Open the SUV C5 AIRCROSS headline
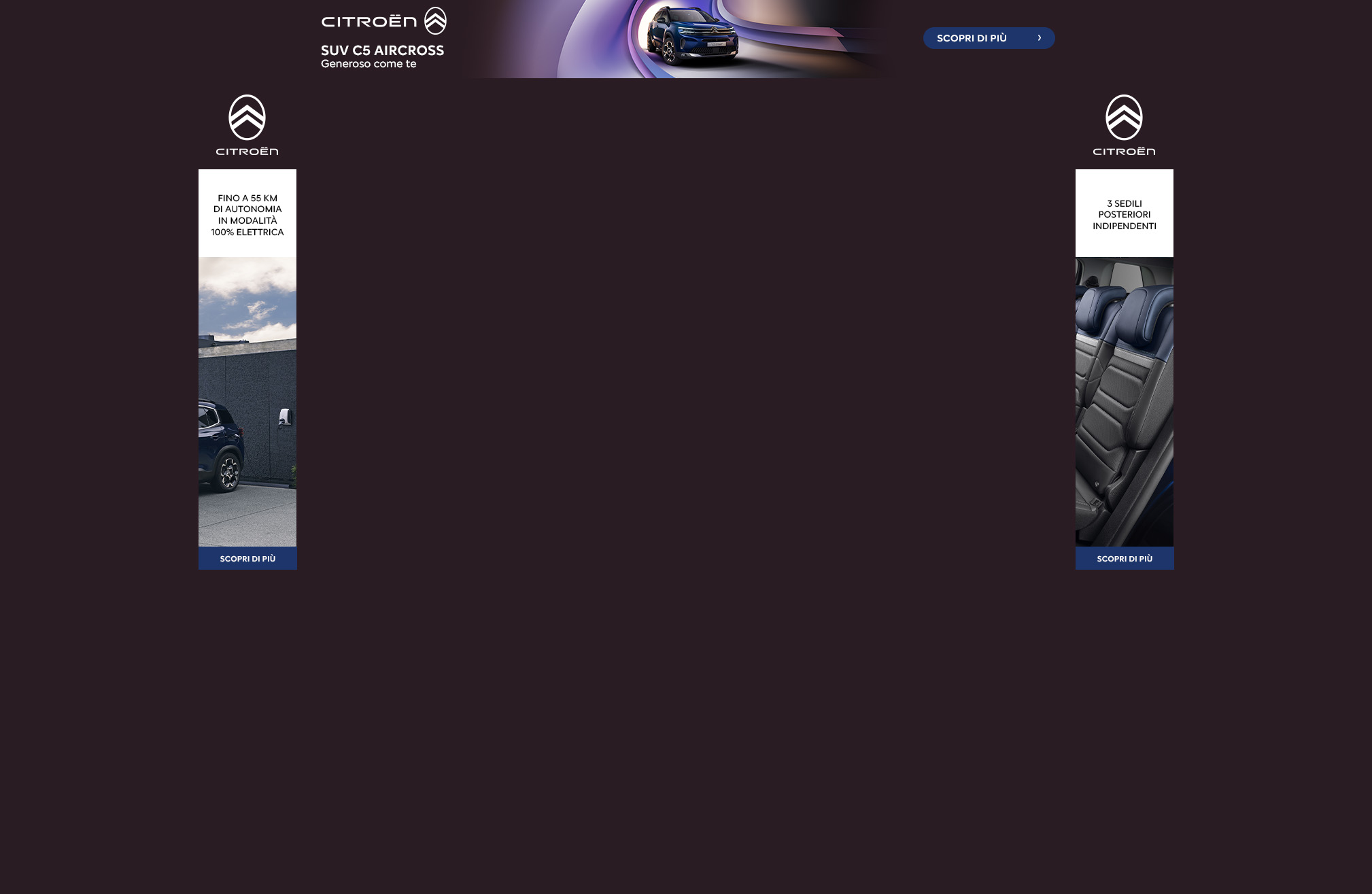1372x894 pixels. pyautogui.click(x=382, y=50)
